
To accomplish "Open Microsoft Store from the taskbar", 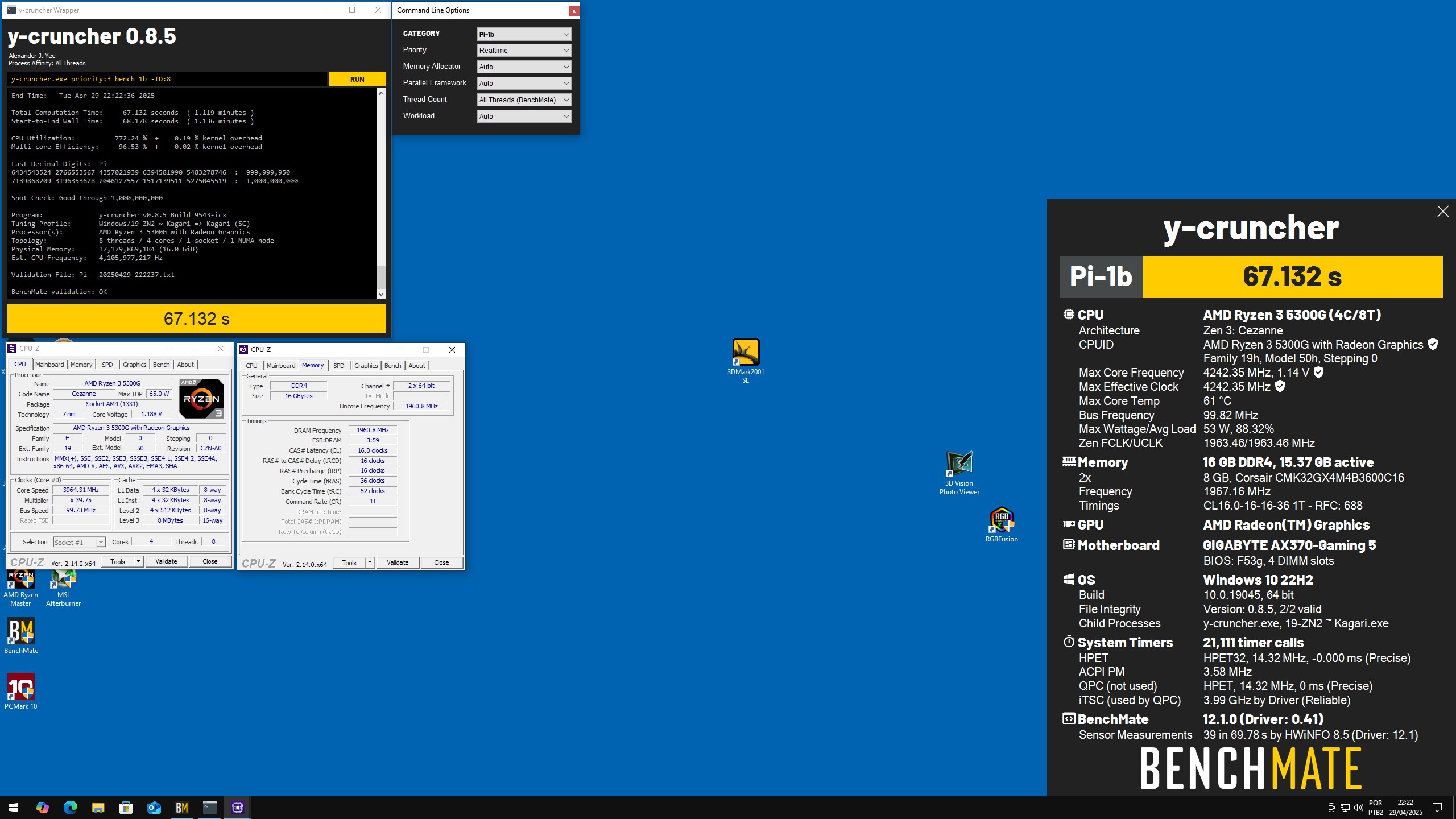I will pyautogui.click(x=126, y=807).
